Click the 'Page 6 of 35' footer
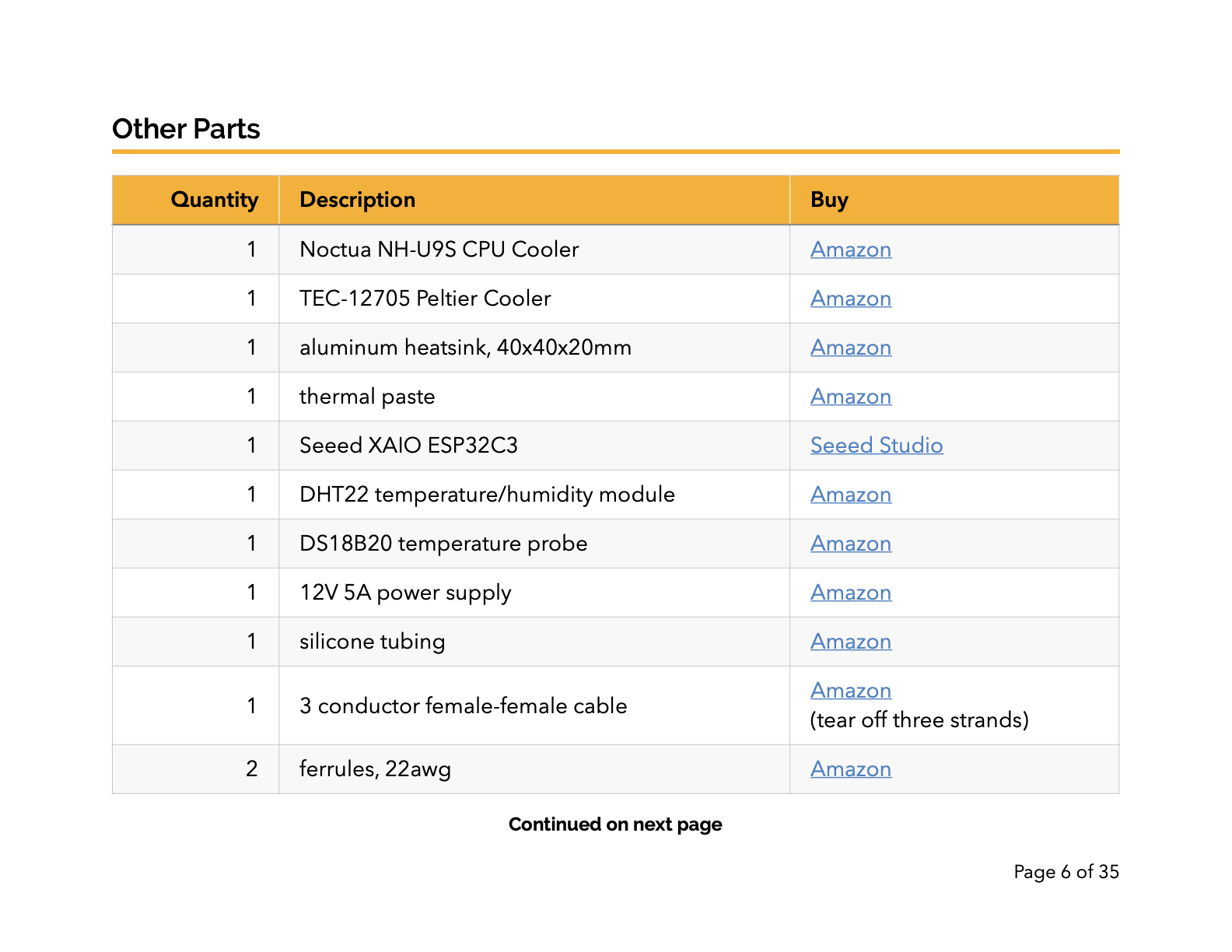The width and height of the screenshot is (1232, 952). pos(1066,872)
